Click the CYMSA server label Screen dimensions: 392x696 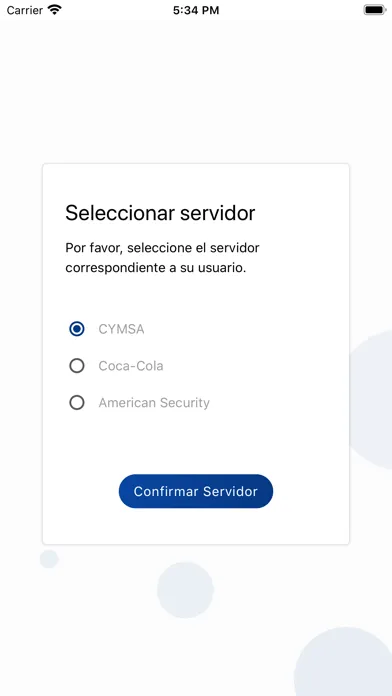(121, 329)
